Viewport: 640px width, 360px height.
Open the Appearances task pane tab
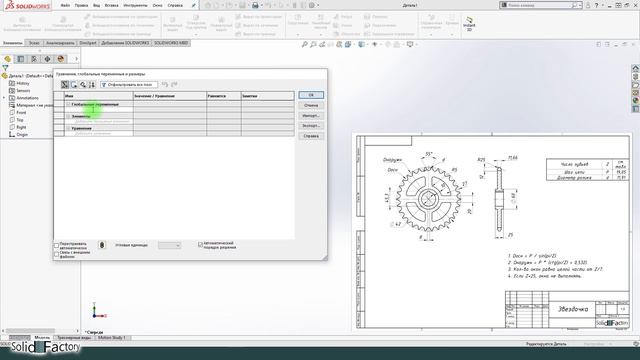click(636, 101)
